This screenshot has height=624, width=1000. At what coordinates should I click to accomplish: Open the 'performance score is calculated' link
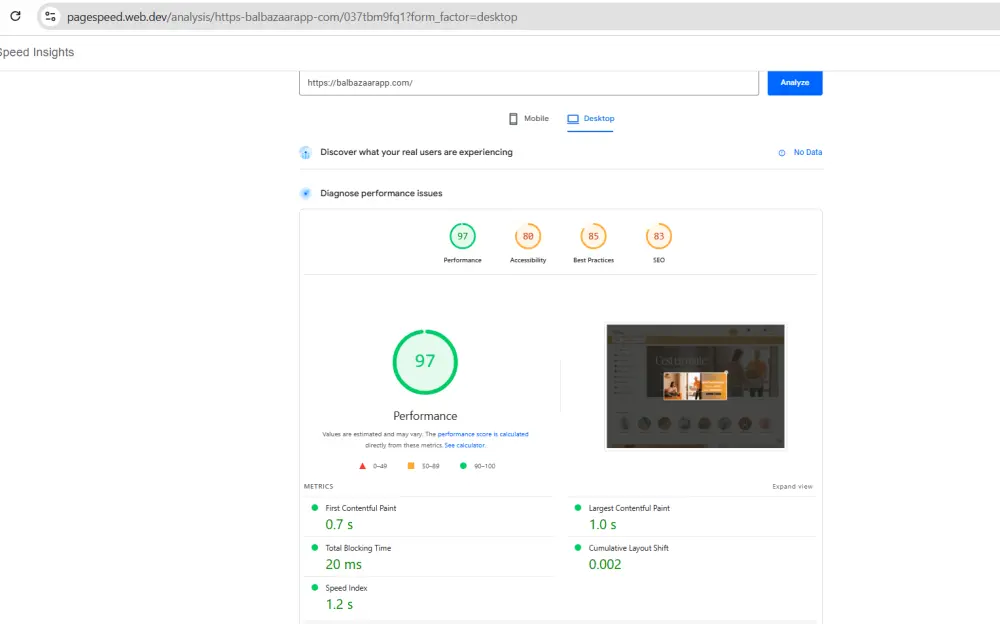[483, 435]
